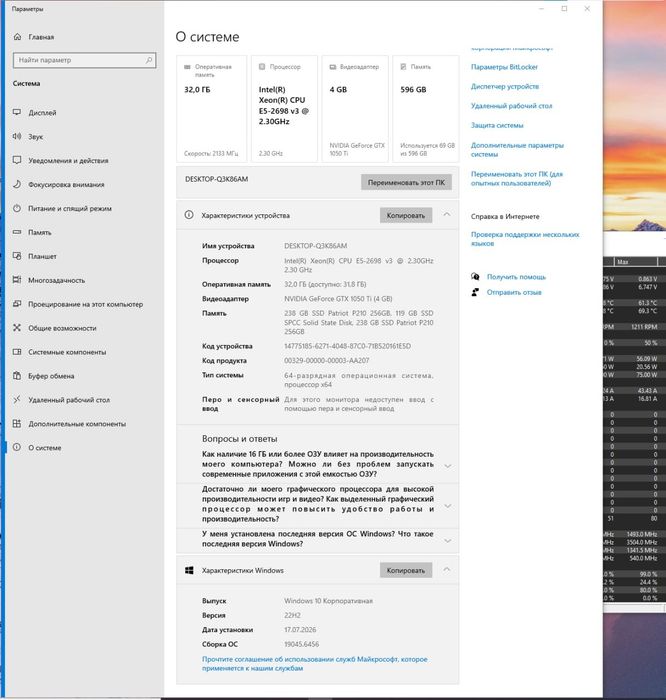Copy Windows specs with Копировать button

click(x=406, y=570)
